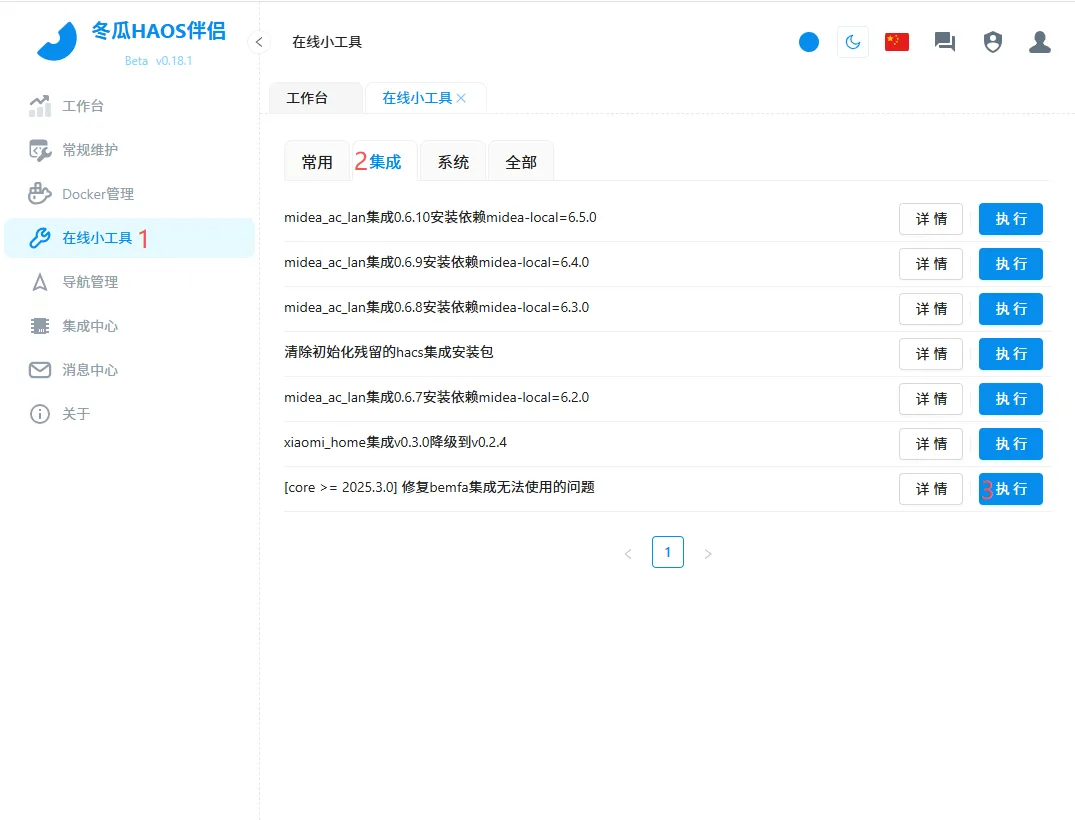The height and width of the screenshot is (820, 1075).
Task: Click text midea_ac_lan集成0.6.10安装依赖midea-local=6.5.0
Action: [x=440, y=217]
